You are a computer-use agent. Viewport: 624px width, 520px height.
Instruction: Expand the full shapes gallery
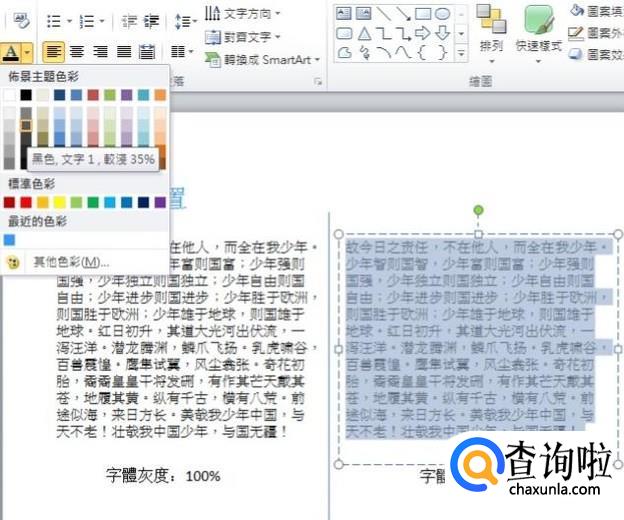tap(461, 53)
